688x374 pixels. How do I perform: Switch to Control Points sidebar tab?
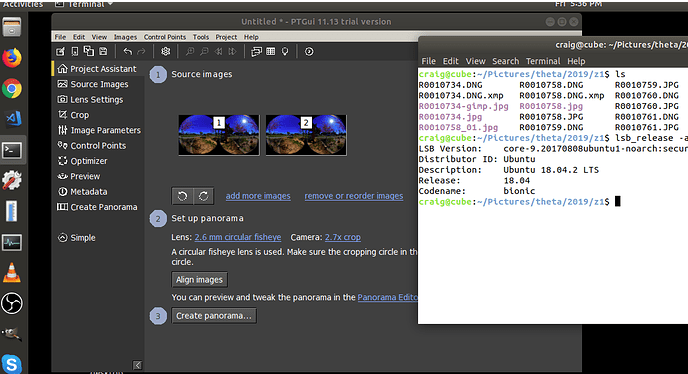pos(97,146)
